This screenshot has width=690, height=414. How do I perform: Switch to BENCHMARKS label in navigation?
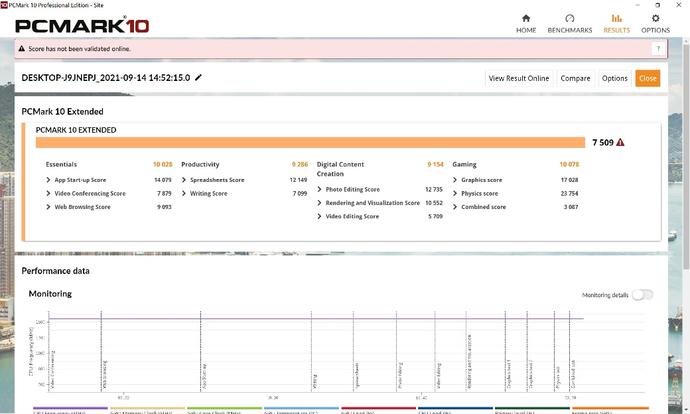[x=569, y=30]
